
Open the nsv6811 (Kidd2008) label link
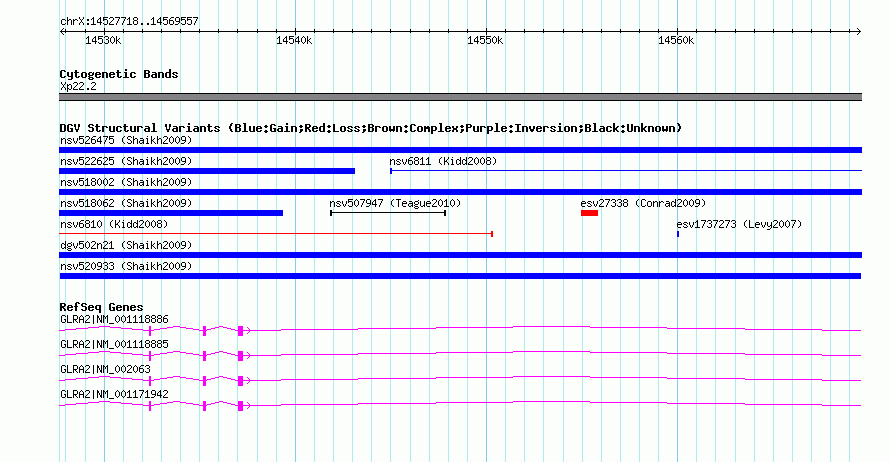443,161
